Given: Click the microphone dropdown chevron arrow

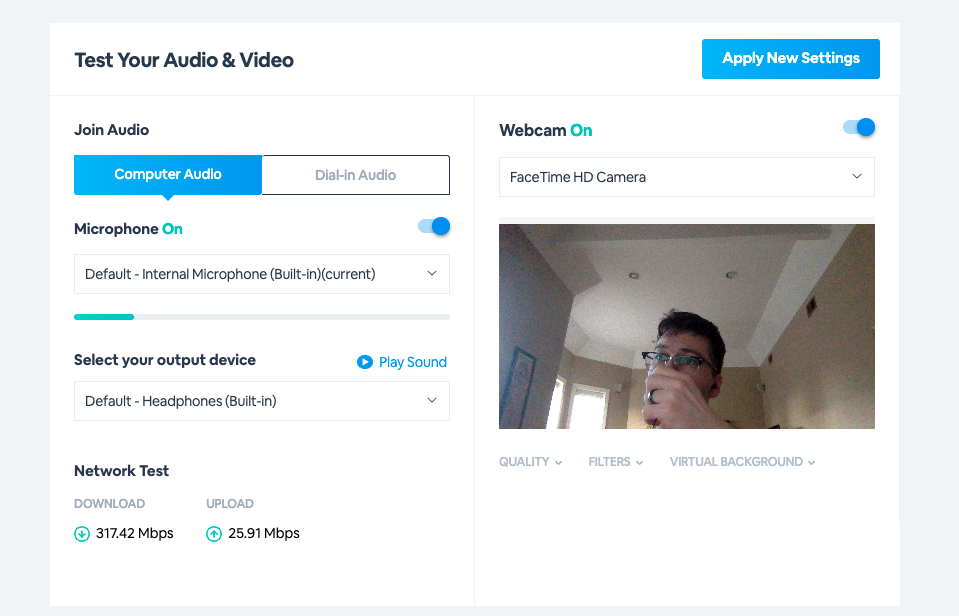Looking at the screenshot, I should [x=432, y=273].
